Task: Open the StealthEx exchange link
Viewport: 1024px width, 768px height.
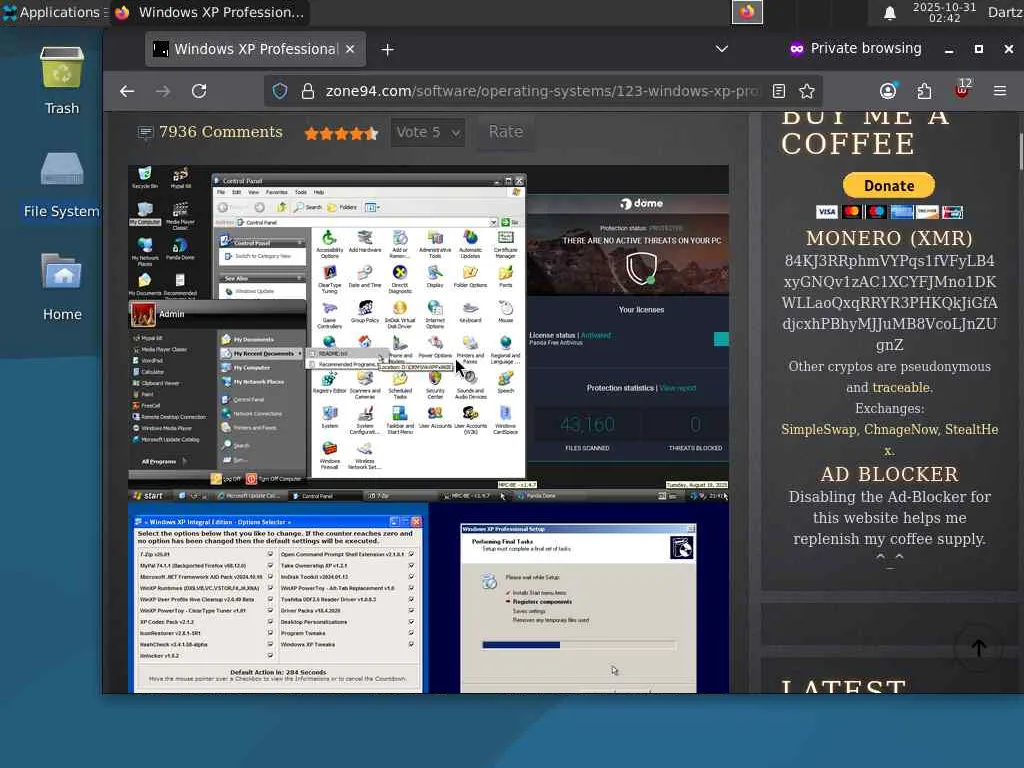Action: coord(971,430)
